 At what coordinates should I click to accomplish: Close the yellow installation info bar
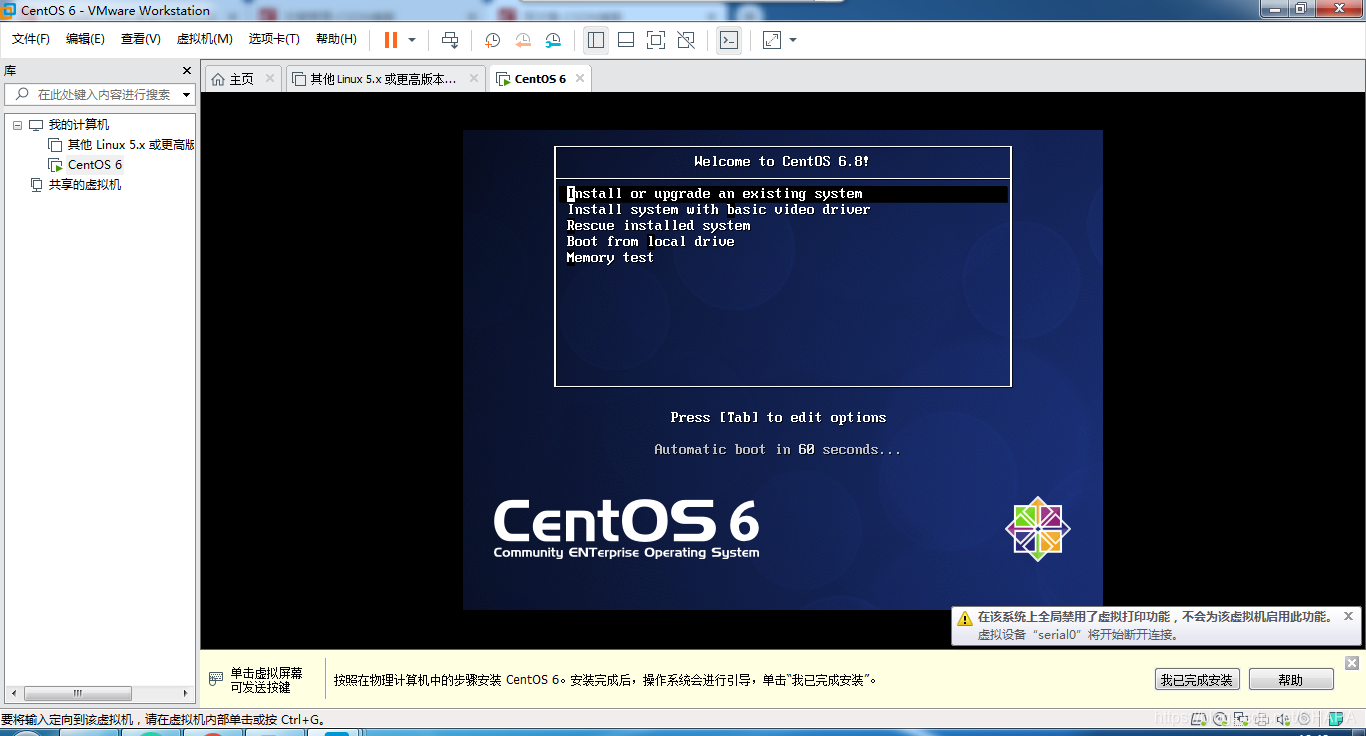click(1352, 663)
